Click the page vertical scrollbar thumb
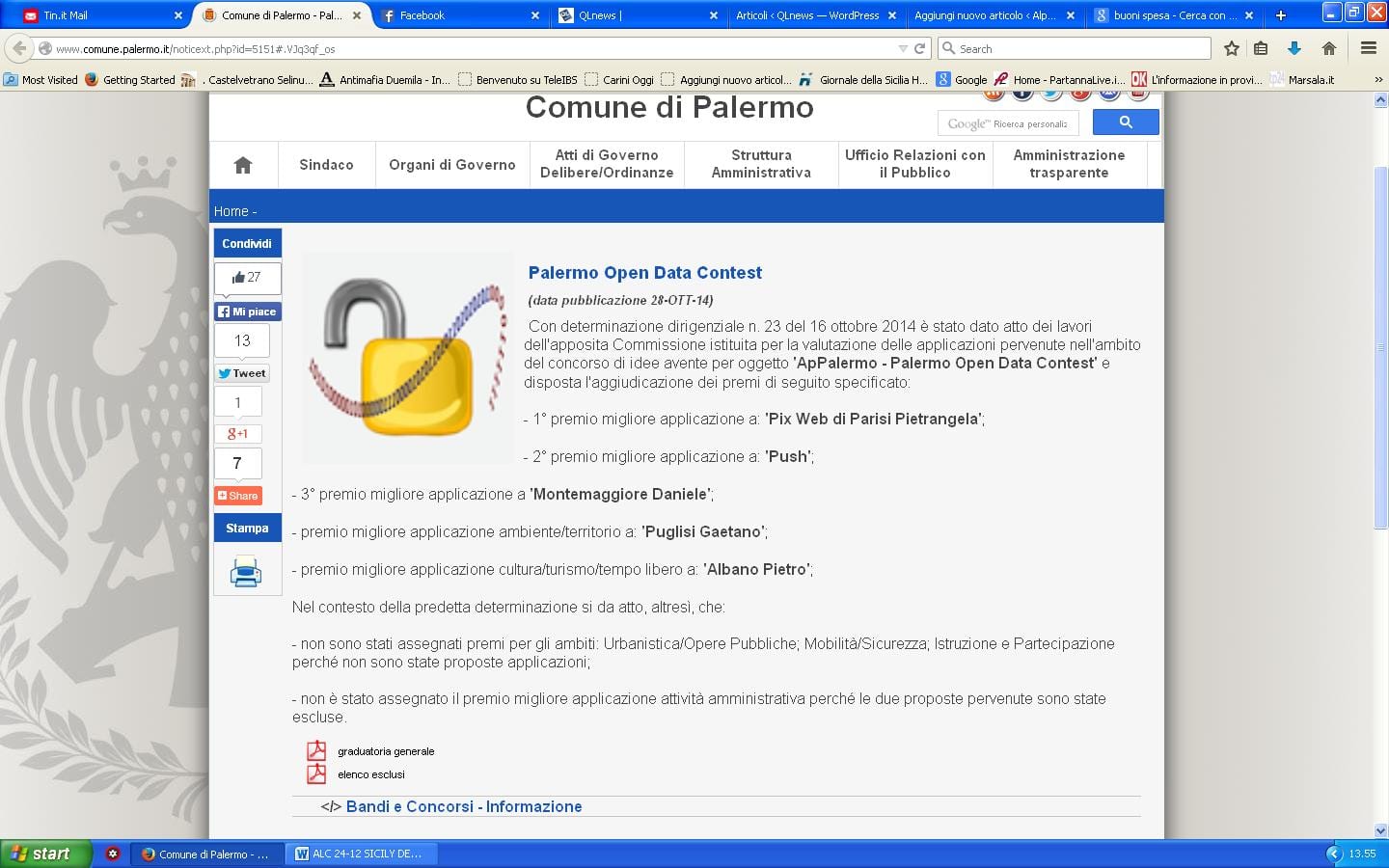This screenshot has height=868, width=1389. click(x=1380, y=347)
